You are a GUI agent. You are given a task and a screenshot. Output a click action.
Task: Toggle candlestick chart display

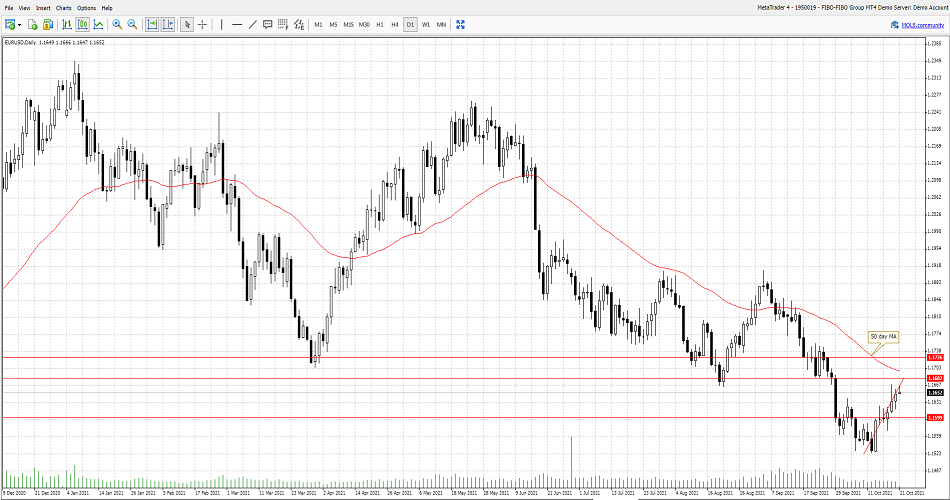point(82,24)
